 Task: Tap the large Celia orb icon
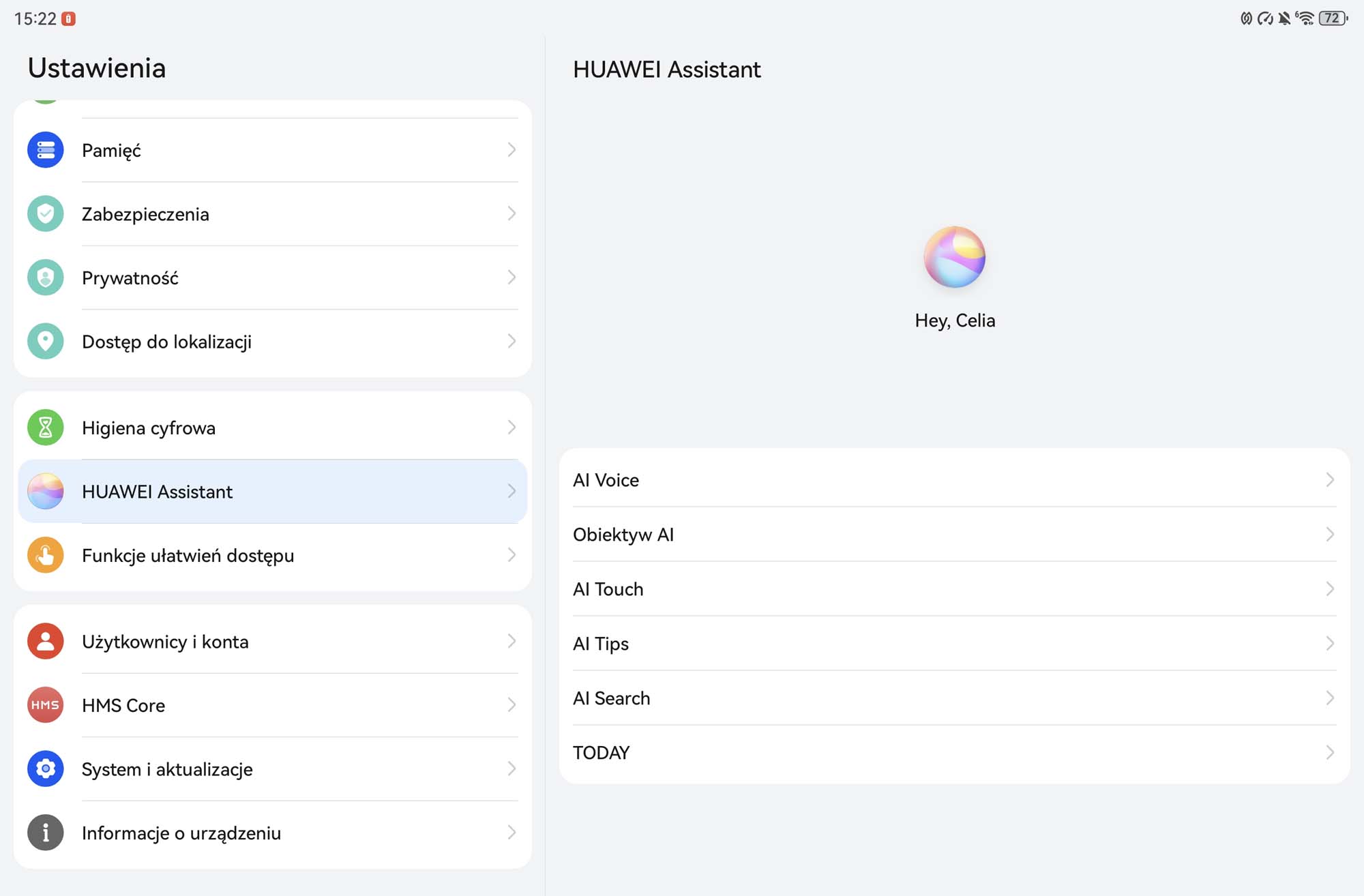955,257
